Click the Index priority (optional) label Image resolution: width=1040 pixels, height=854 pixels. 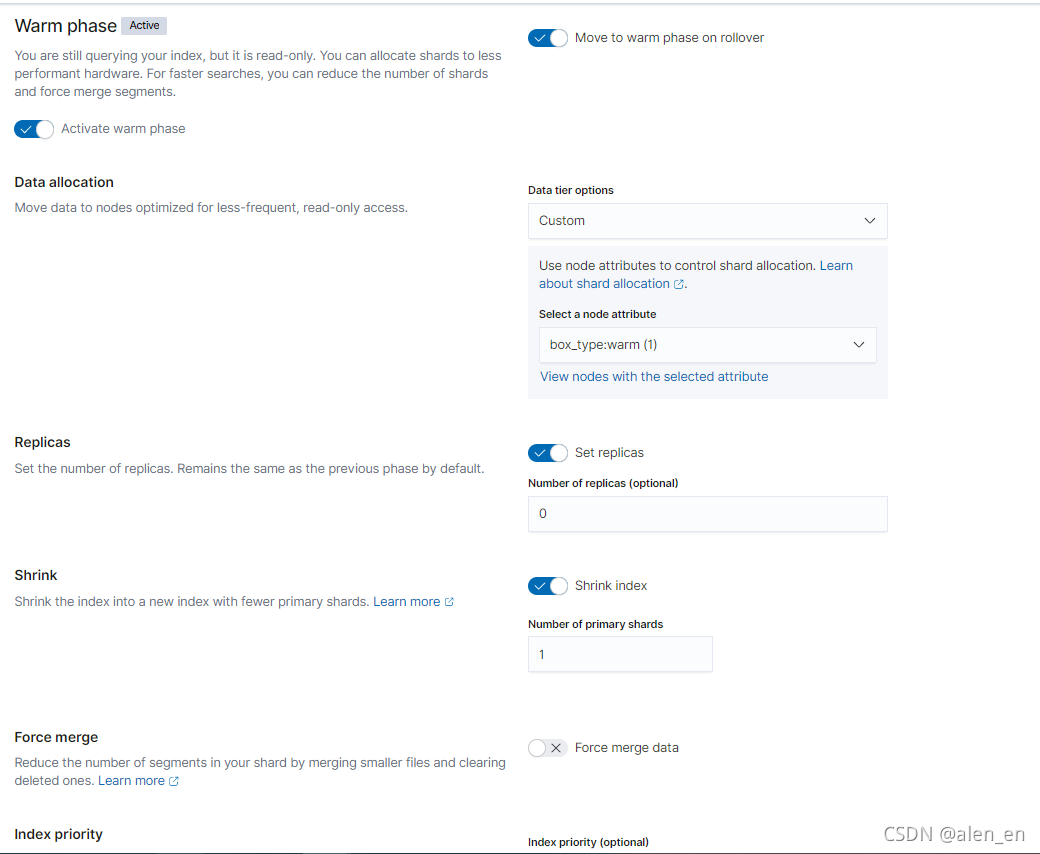tap(588, 842)
